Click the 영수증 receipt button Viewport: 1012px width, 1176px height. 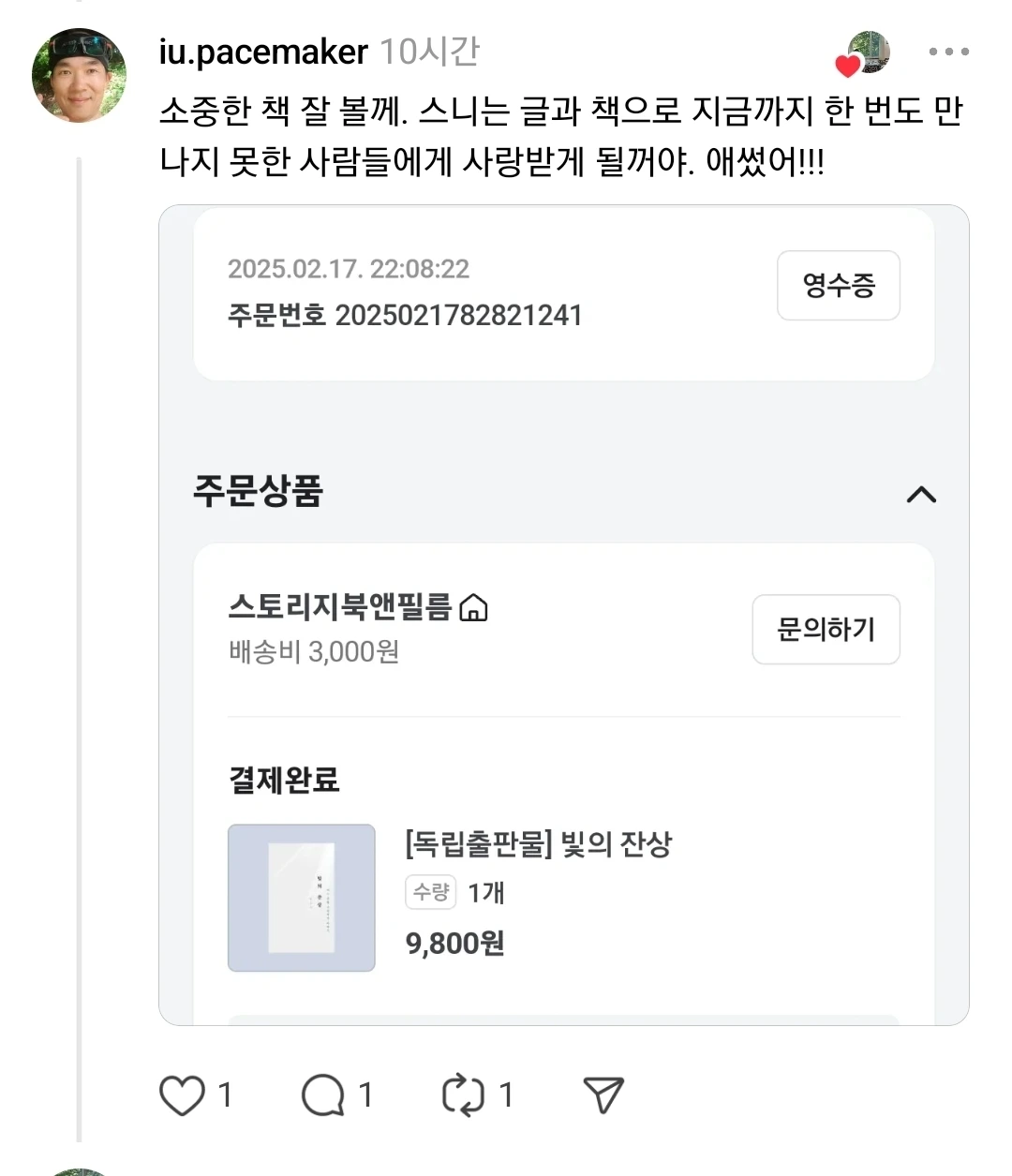tap(839, 286)
